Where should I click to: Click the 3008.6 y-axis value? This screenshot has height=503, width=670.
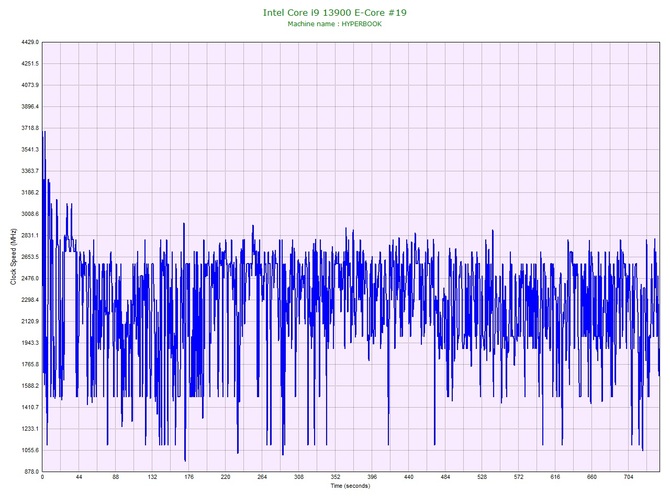coord(30,214)
